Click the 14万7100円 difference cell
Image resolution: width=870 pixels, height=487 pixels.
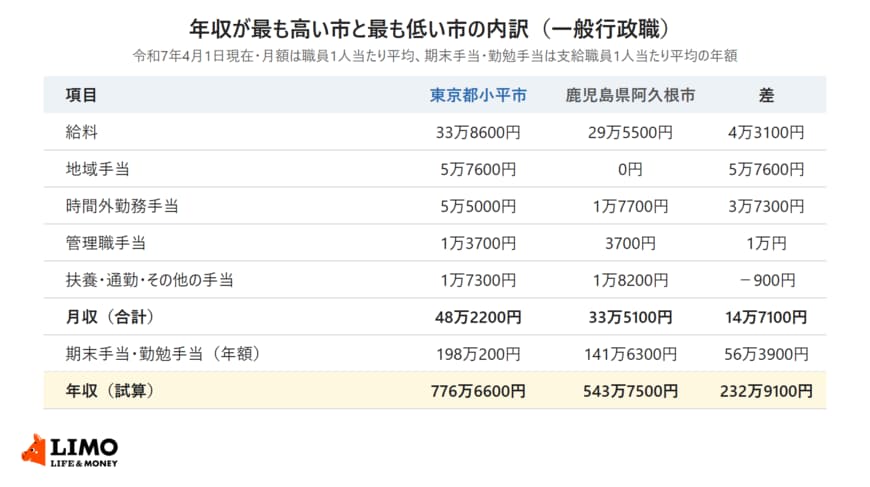[766, 317]
